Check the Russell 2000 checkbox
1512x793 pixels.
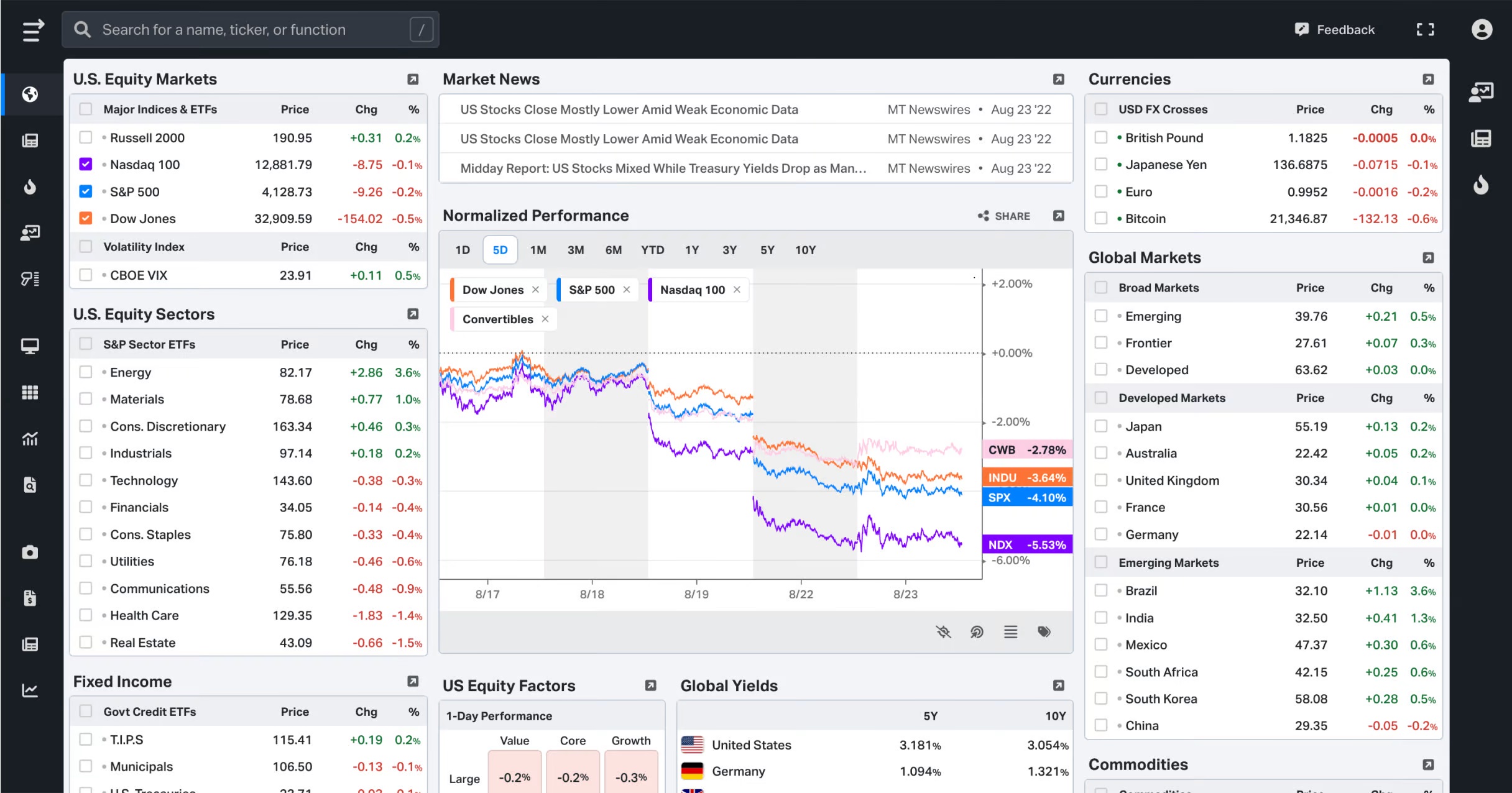point(86,137)
